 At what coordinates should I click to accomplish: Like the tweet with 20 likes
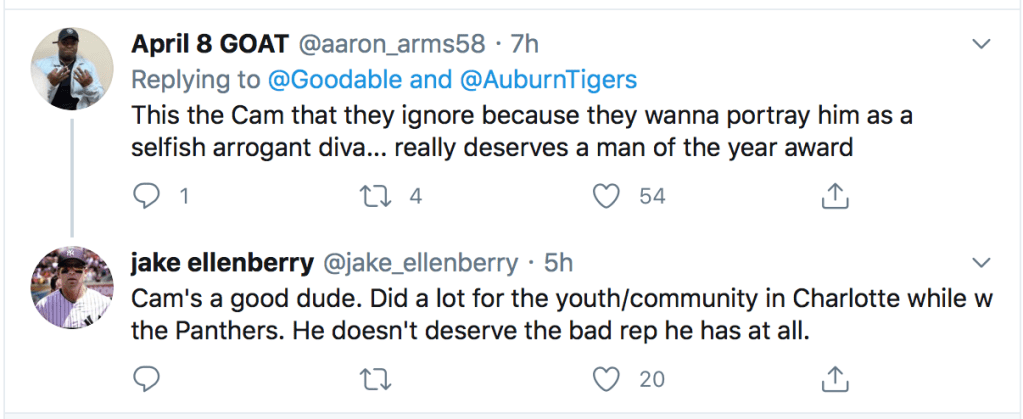click(x=606, y=378)
